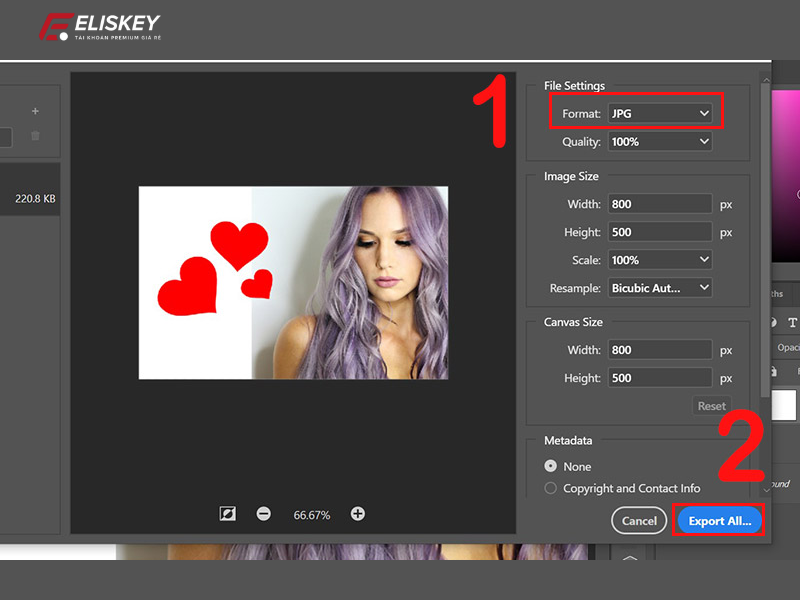This screenshot has width=800, height=600.
Task: Click the lock icon in the Layers panel
Action: [773, 370]
